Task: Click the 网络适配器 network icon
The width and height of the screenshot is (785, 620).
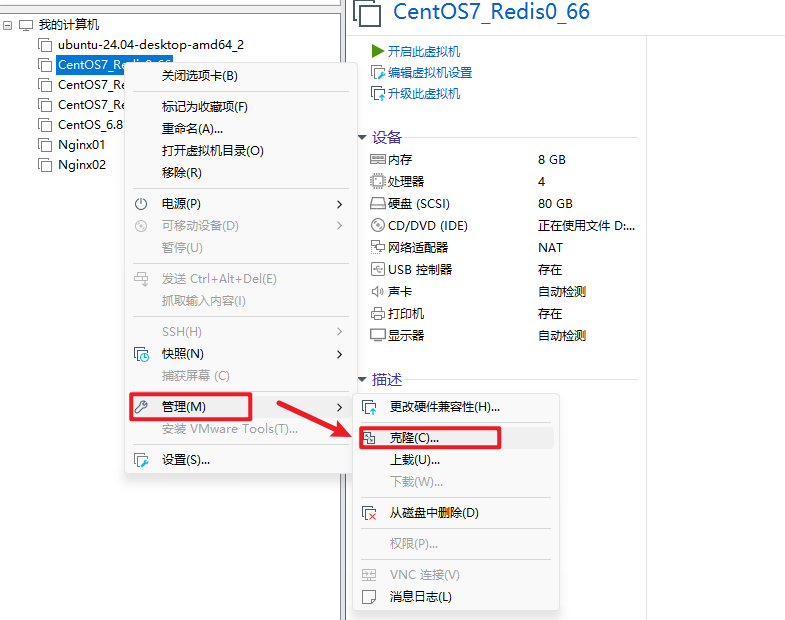Action: click(377, 247)
